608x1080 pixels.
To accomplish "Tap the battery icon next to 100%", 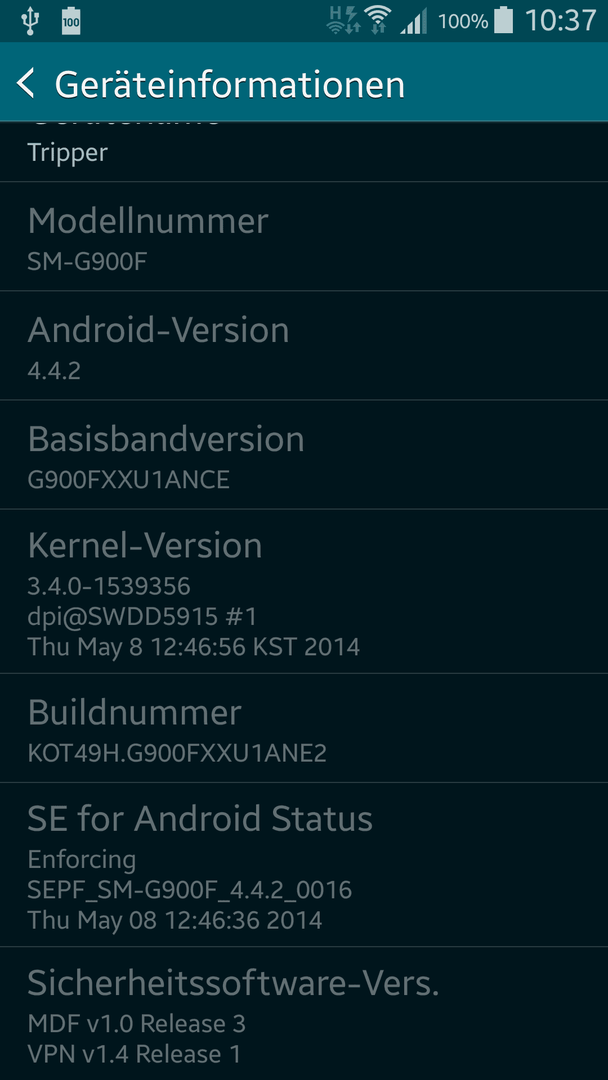I will [504, 20].
